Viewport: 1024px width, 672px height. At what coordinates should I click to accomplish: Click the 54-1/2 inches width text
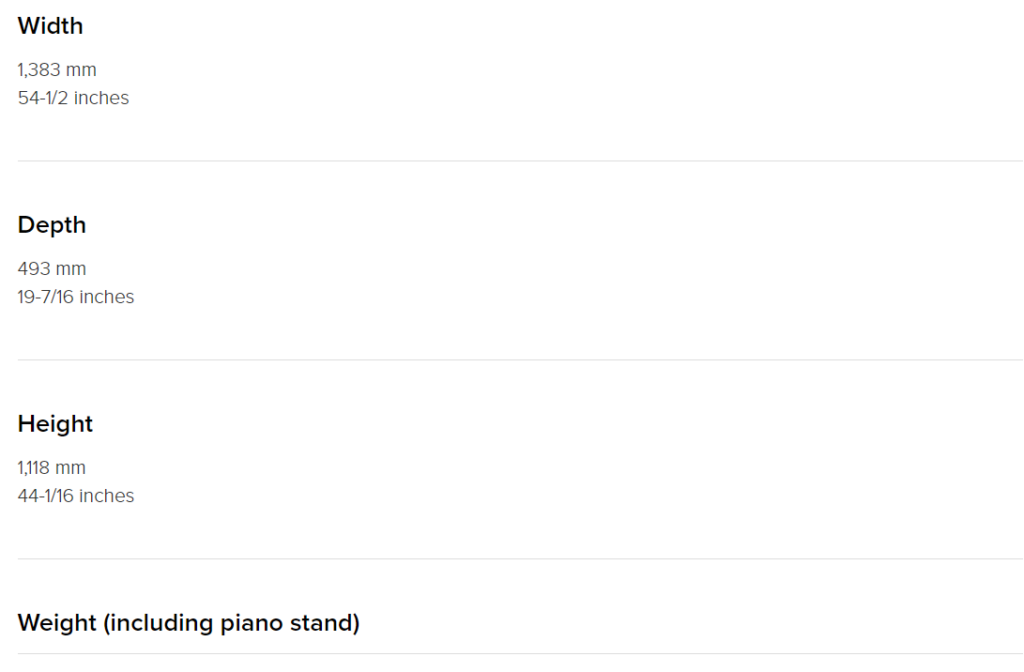(73, 98)
